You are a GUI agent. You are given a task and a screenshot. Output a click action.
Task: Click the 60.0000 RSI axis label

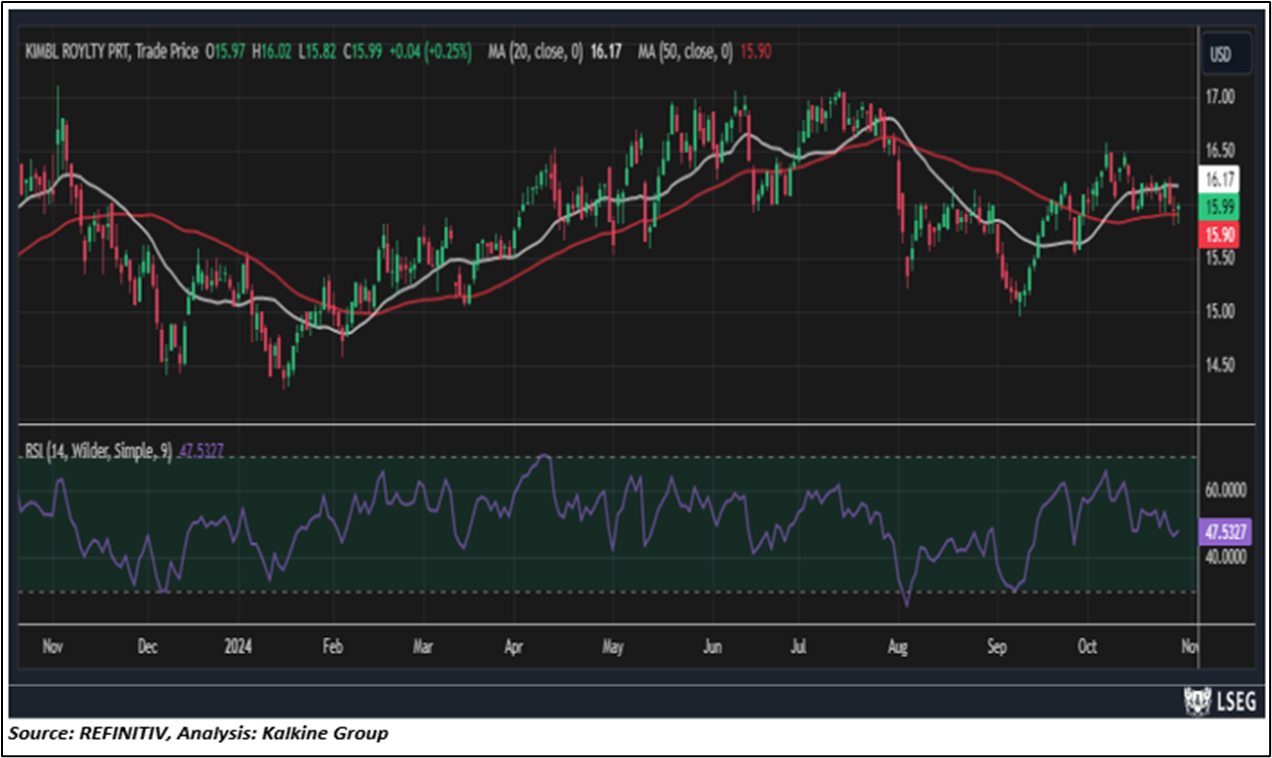click(1226, 490)
